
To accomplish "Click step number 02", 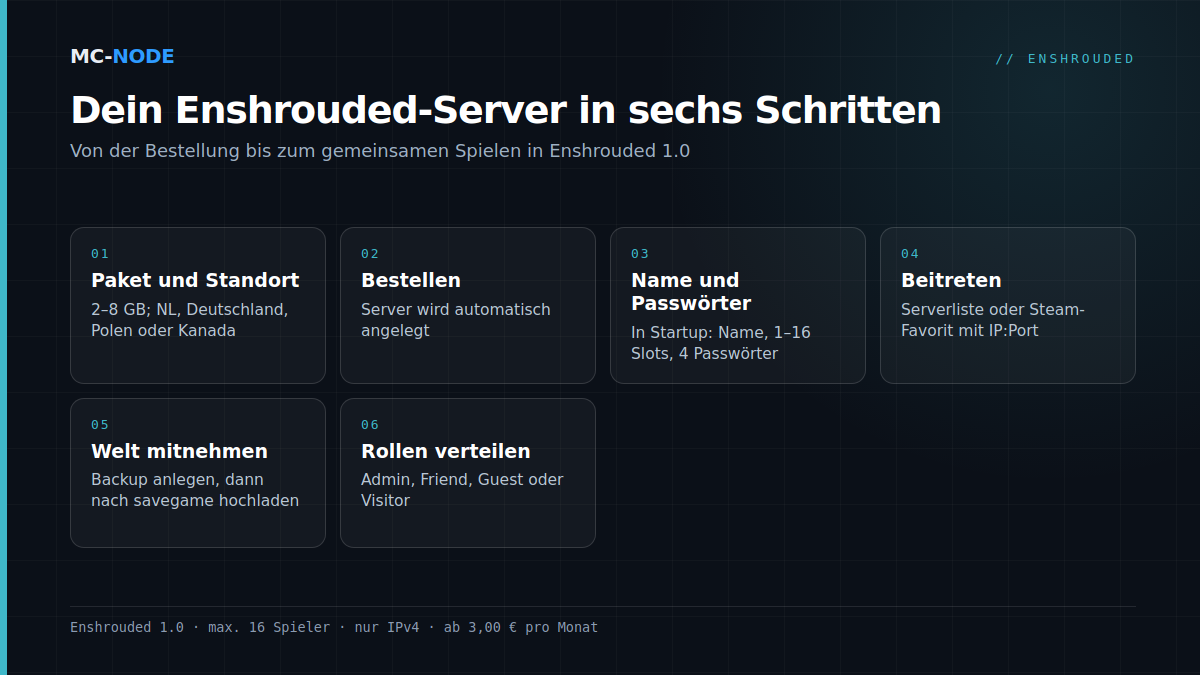I will tap(370, 254).
